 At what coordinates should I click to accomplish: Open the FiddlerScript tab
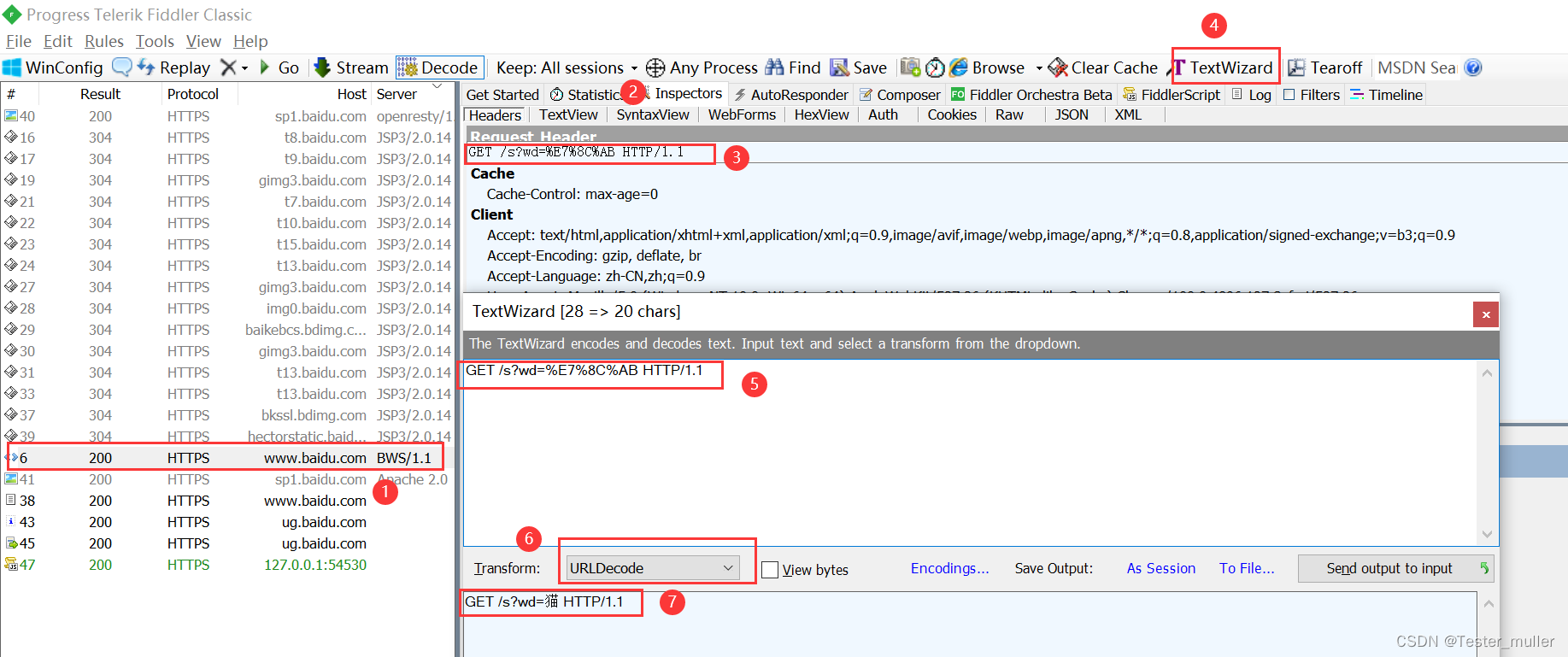[1172, 95]
